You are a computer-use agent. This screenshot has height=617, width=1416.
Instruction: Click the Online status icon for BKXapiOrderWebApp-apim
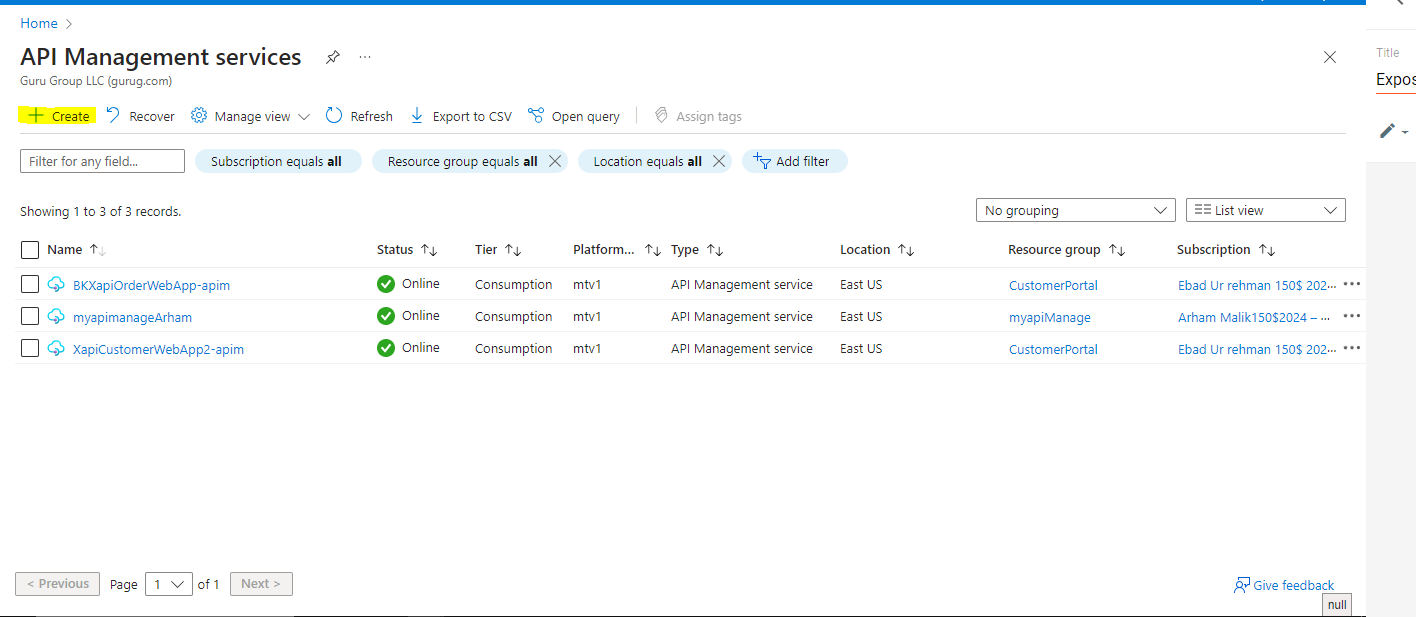(386, 284)
